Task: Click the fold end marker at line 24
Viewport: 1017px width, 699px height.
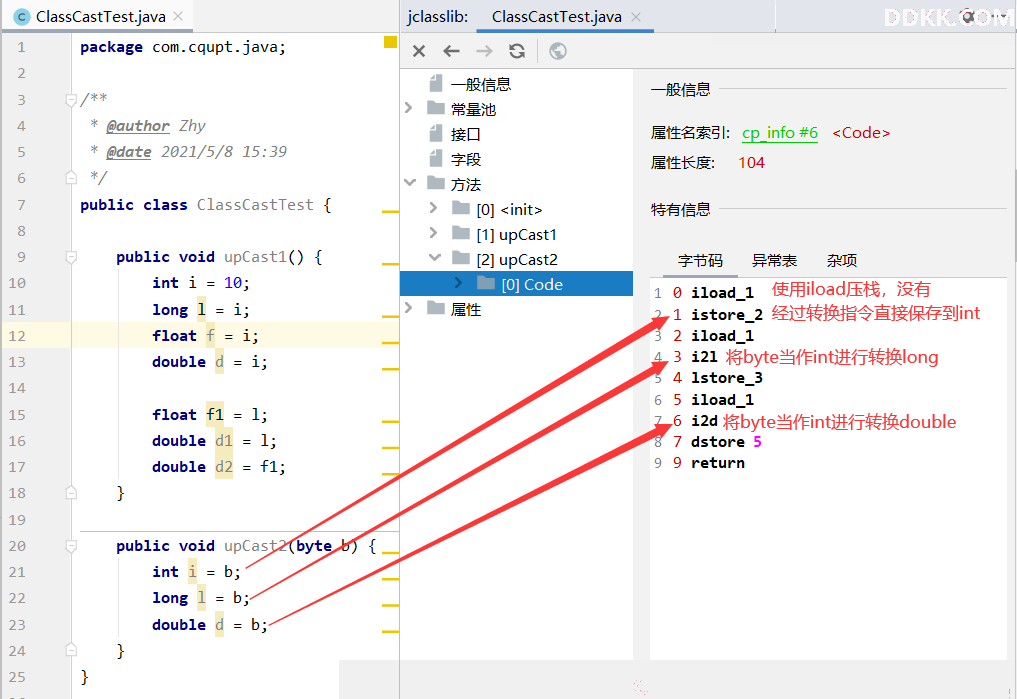Action: 71,650
